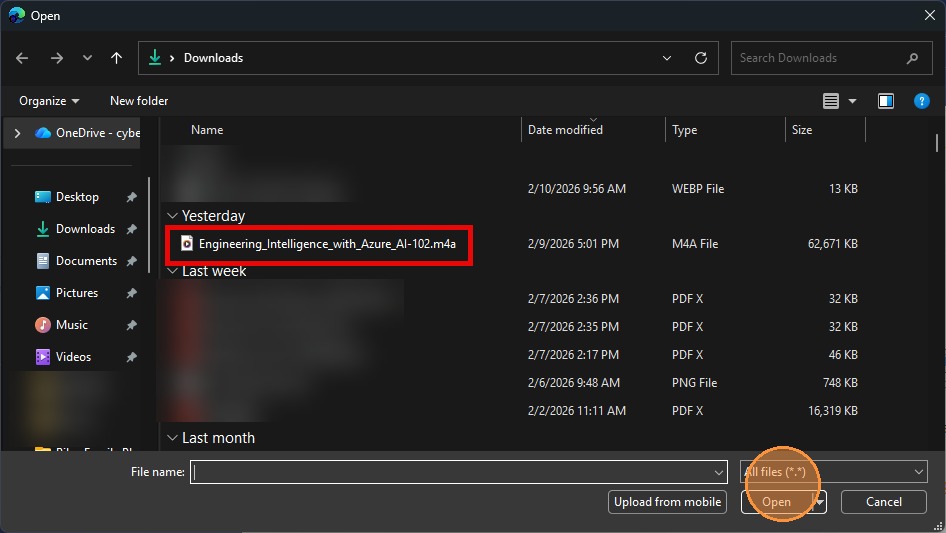Select Engineering_Intelligence_with_Azure_AI-102.m4a file
This screenshot has width=946, height=533.
327,244
